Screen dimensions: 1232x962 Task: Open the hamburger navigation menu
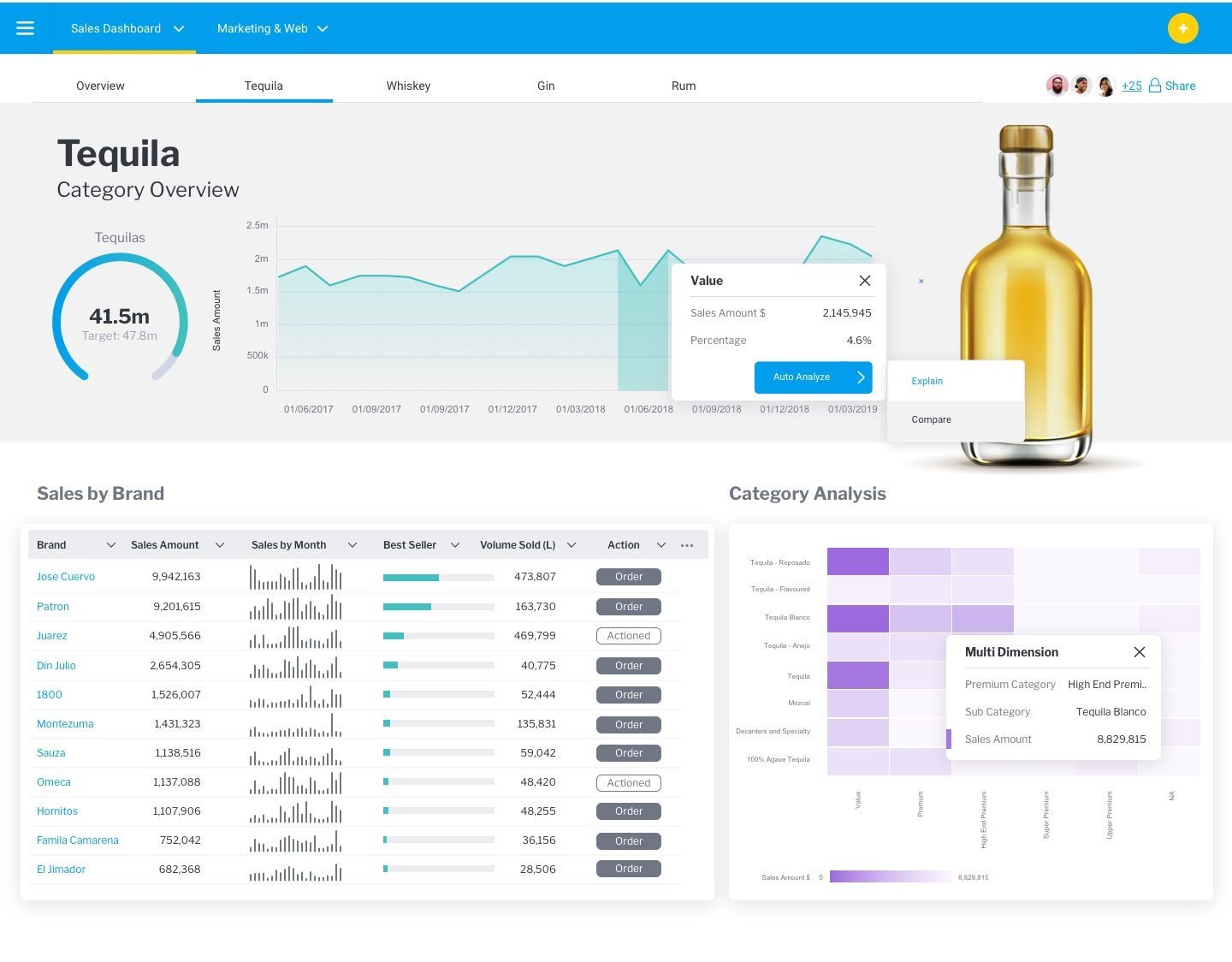26,28
